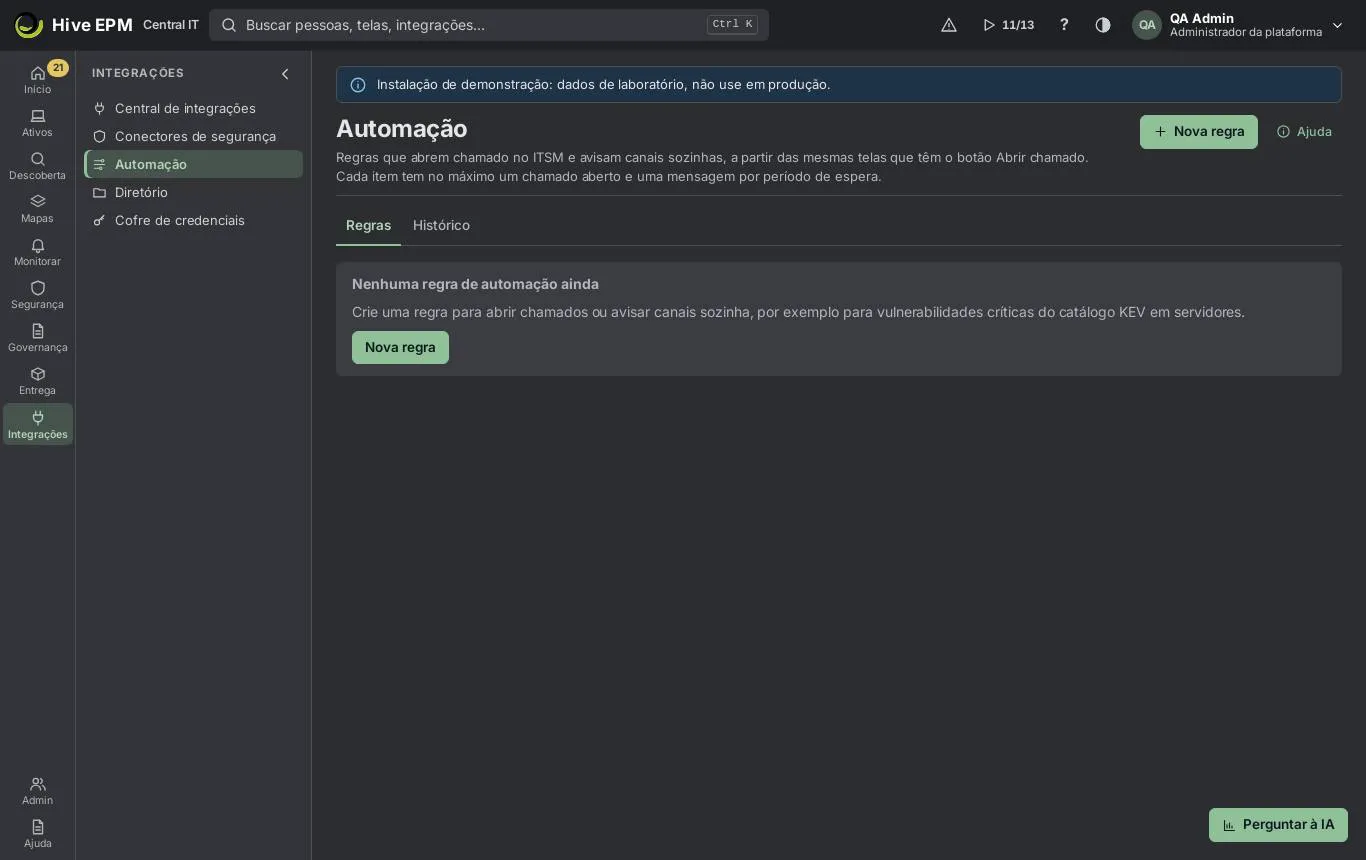
Task: Collapse the Integrações side panel
Action: click(x=285, y=74)
